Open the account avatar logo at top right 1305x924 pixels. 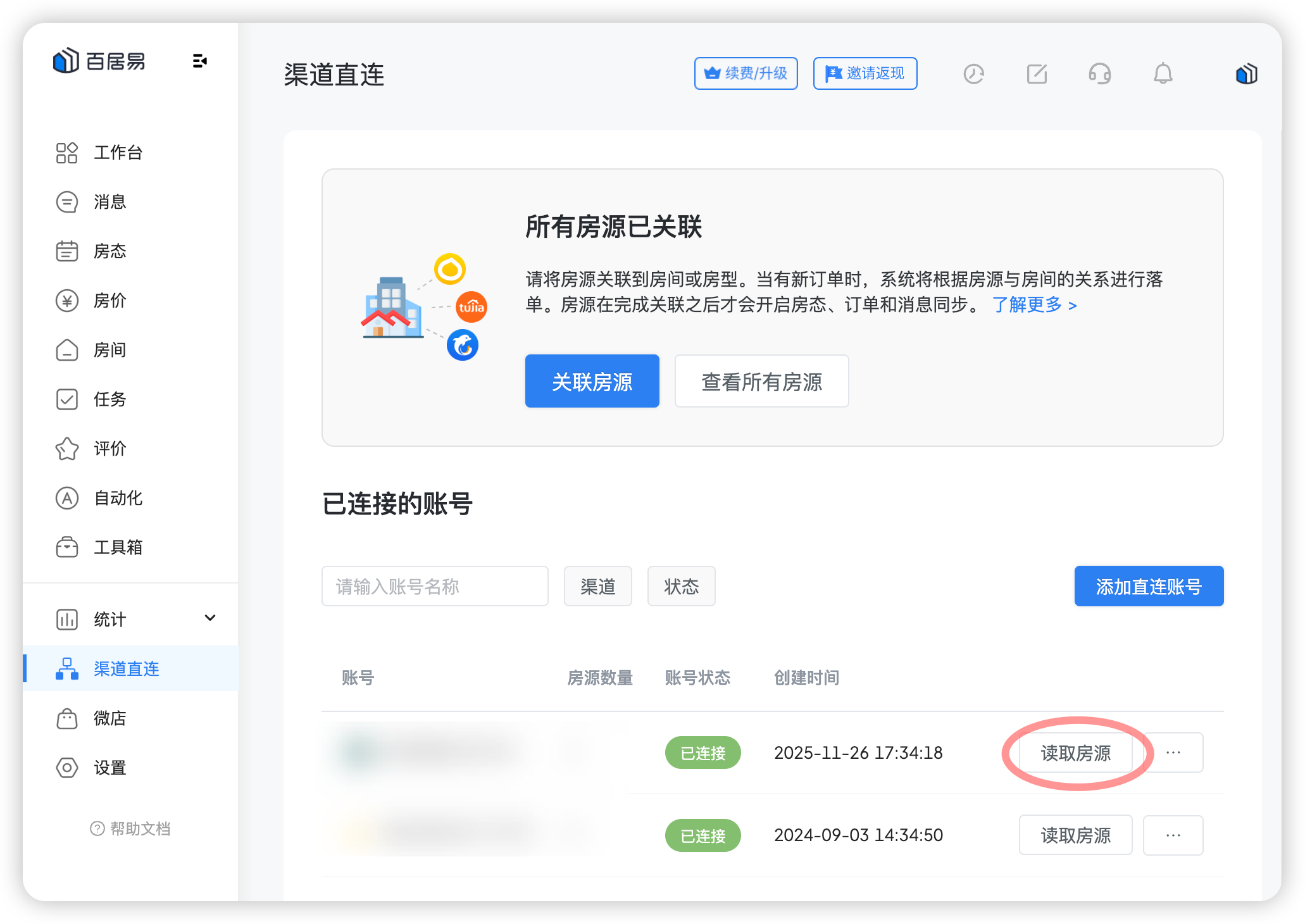1246,74
